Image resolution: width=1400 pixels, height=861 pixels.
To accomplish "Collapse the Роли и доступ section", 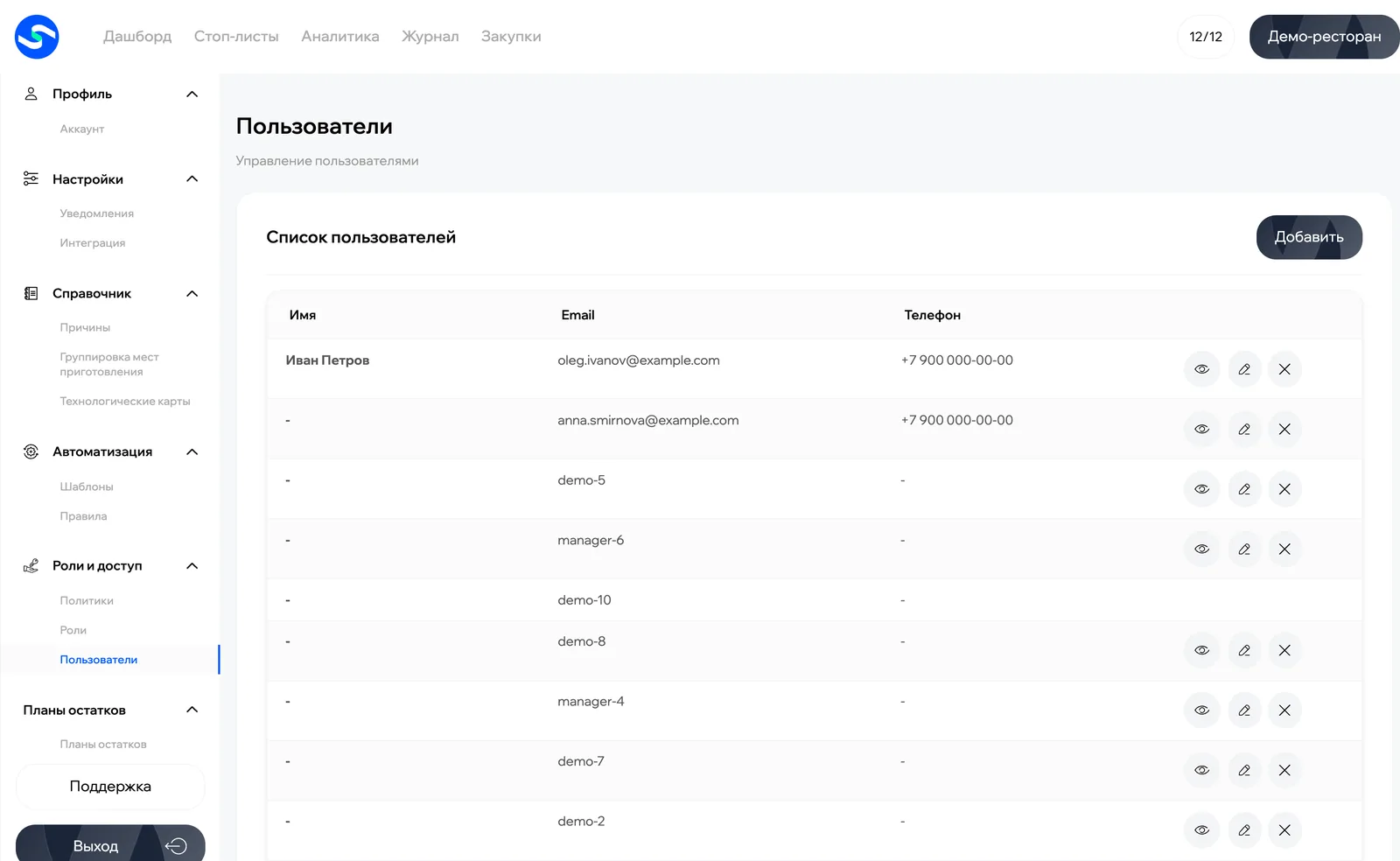I will [192, 565].
